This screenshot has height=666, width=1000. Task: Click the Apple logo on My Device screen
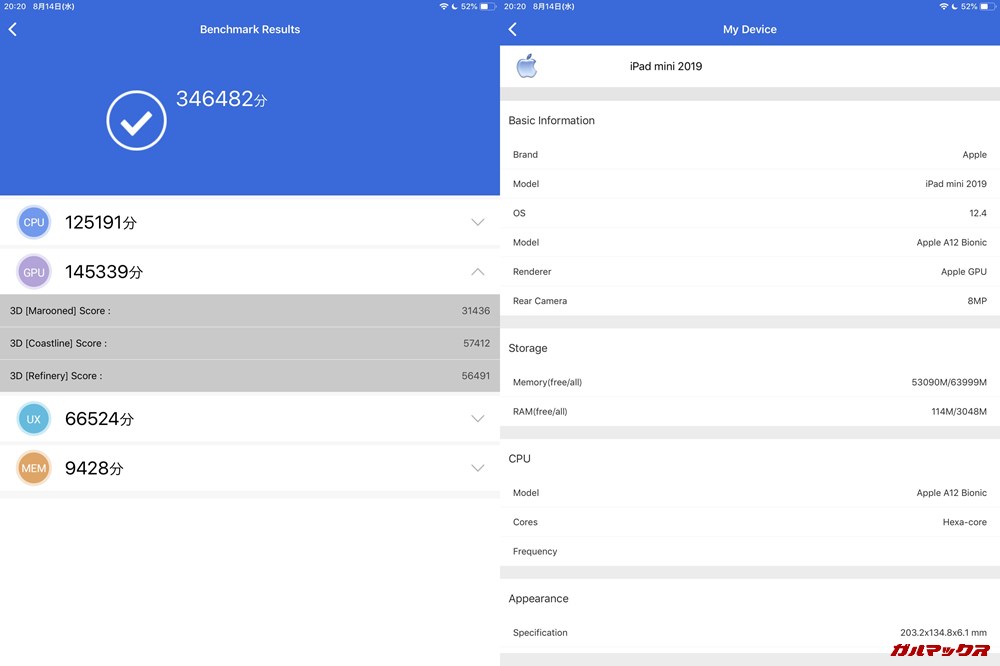click(527, 66)
